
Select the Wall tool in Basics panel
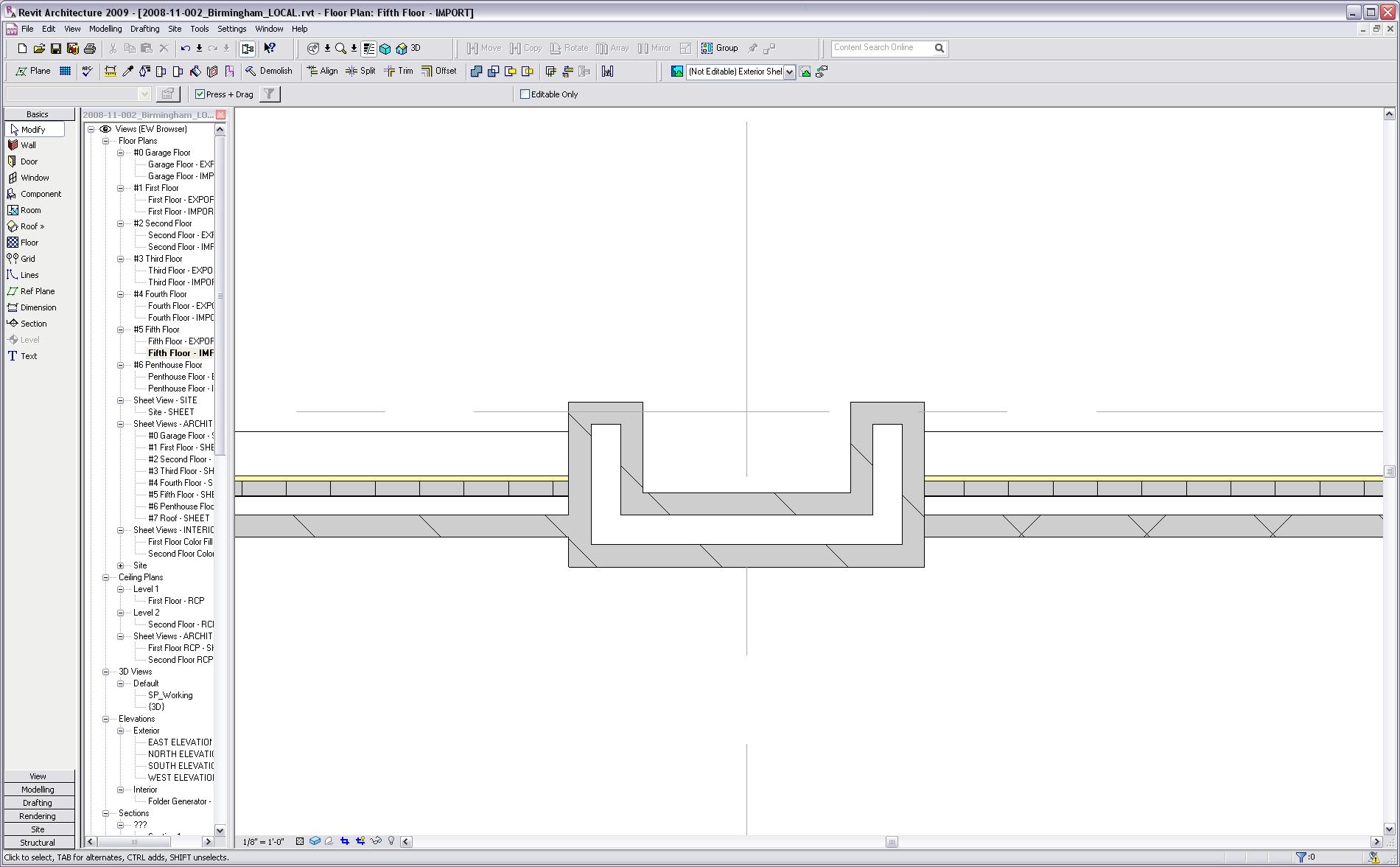(x=27, y=144)
